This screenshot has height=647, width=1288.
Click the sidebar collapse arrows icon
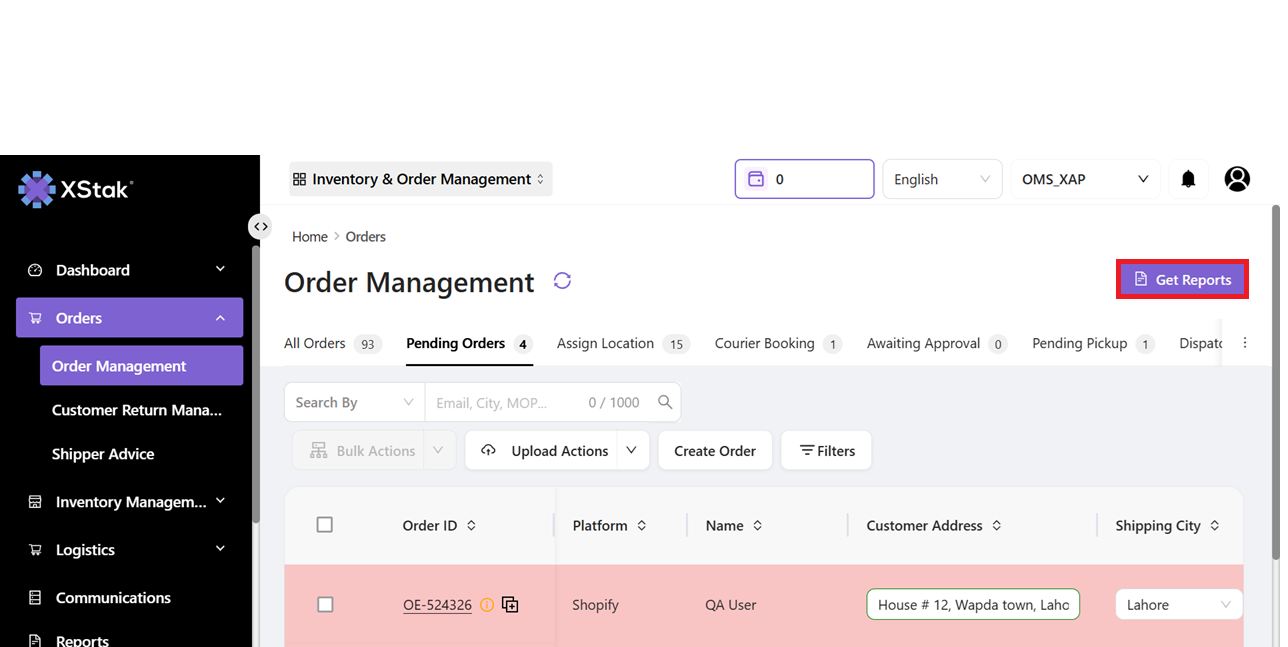point(260,227)
